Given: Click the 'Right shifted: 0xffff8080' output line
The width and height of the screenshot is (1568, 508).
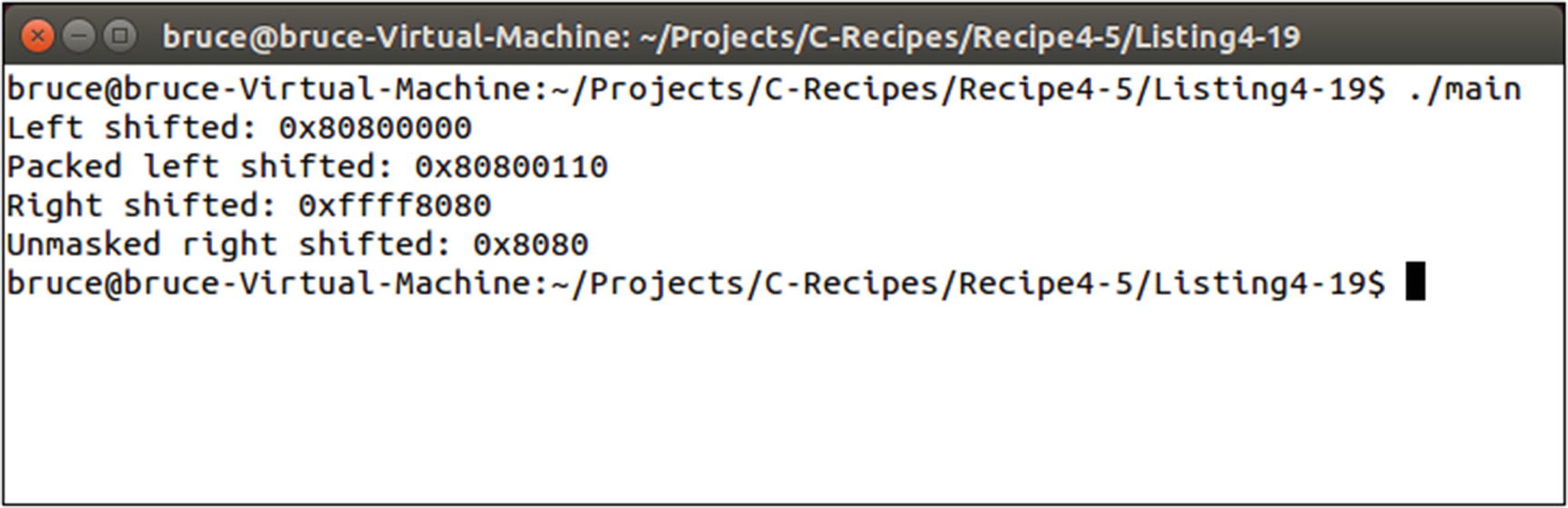Looking at the screenshot, I should pos(249,206).
